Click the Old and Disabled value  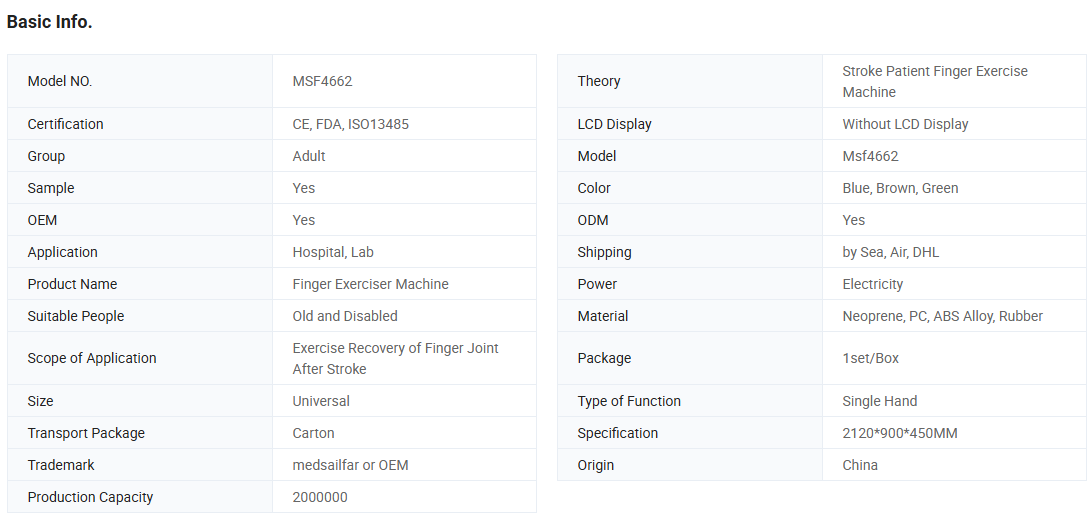(345, 316)
